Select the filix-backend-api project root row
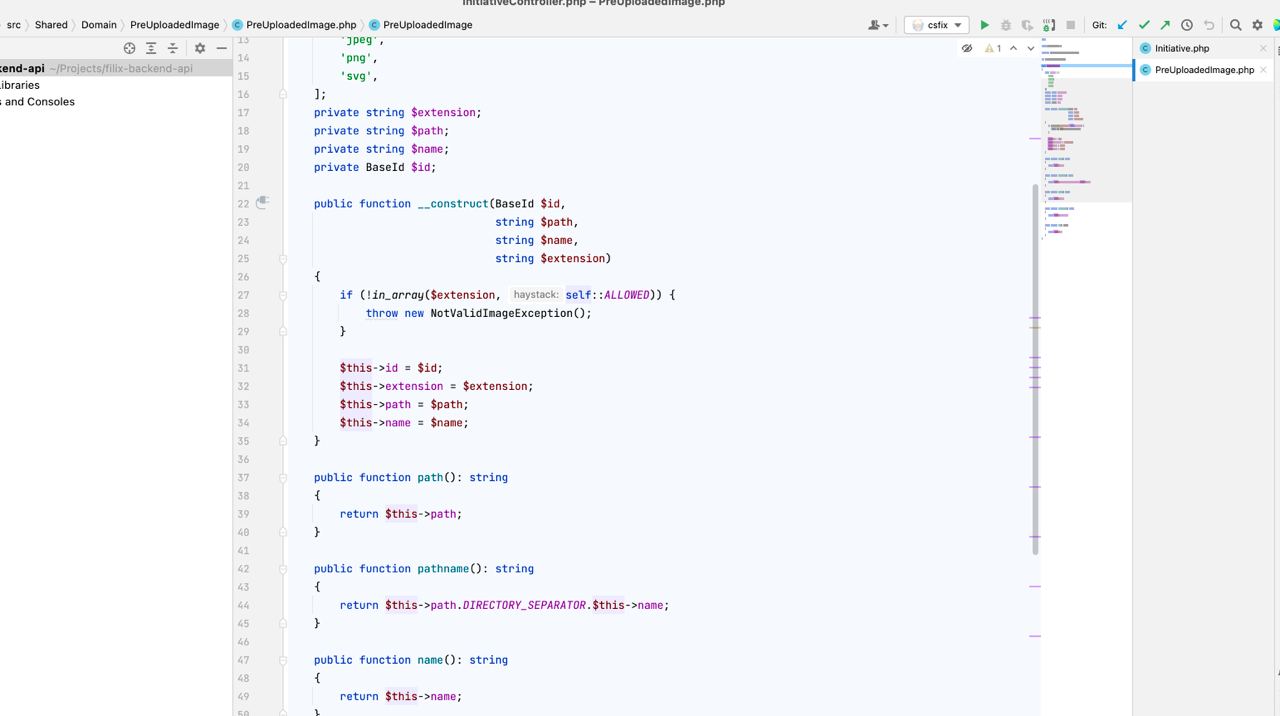The height and width of the screenshot is (716, 1280). tap(116, 68)
